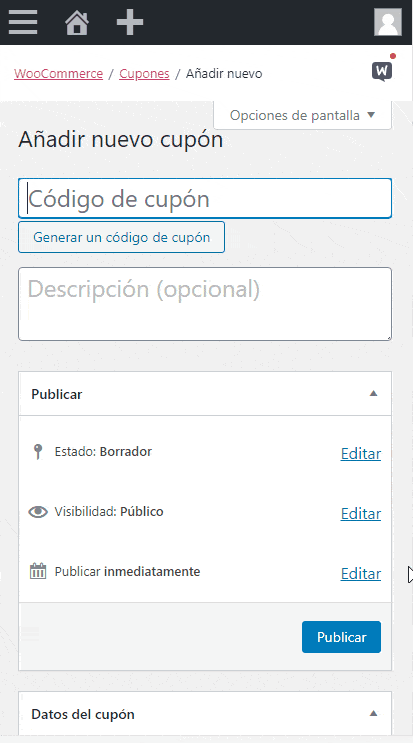
Task: Click the Publicar panel title
Action: 57,394
